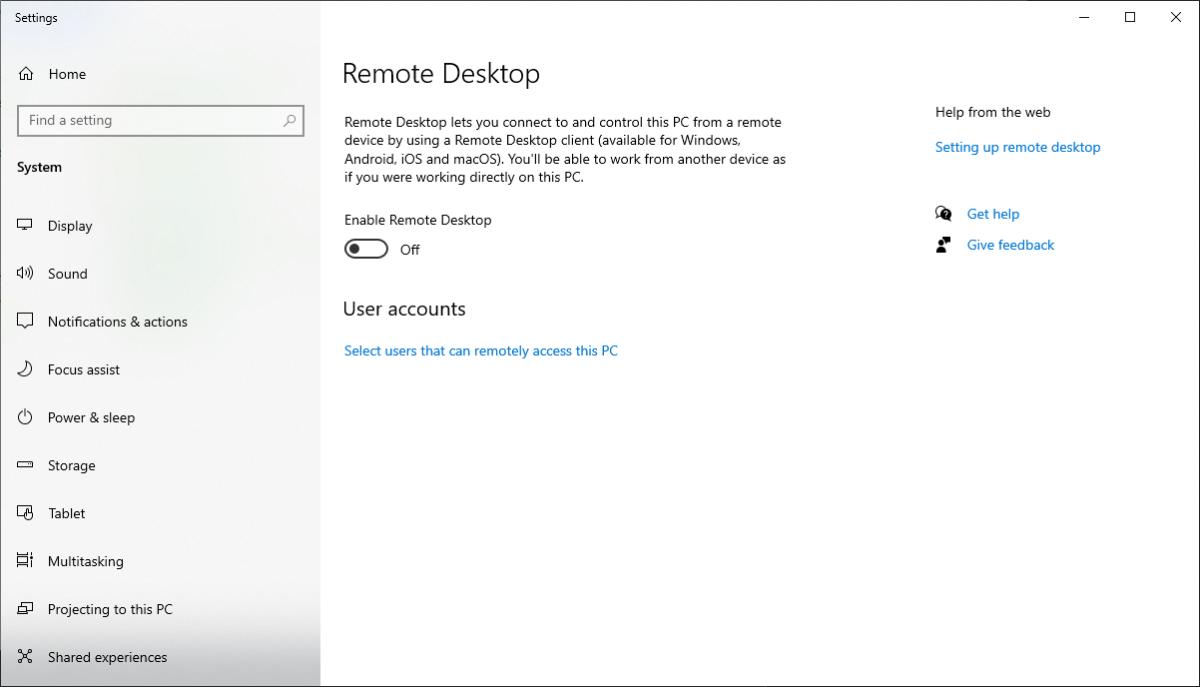This screenshot has height=687, width=1200.
Task: Select the Shared experiences icon
Action: pyautogui.click(x=24, y=657)
